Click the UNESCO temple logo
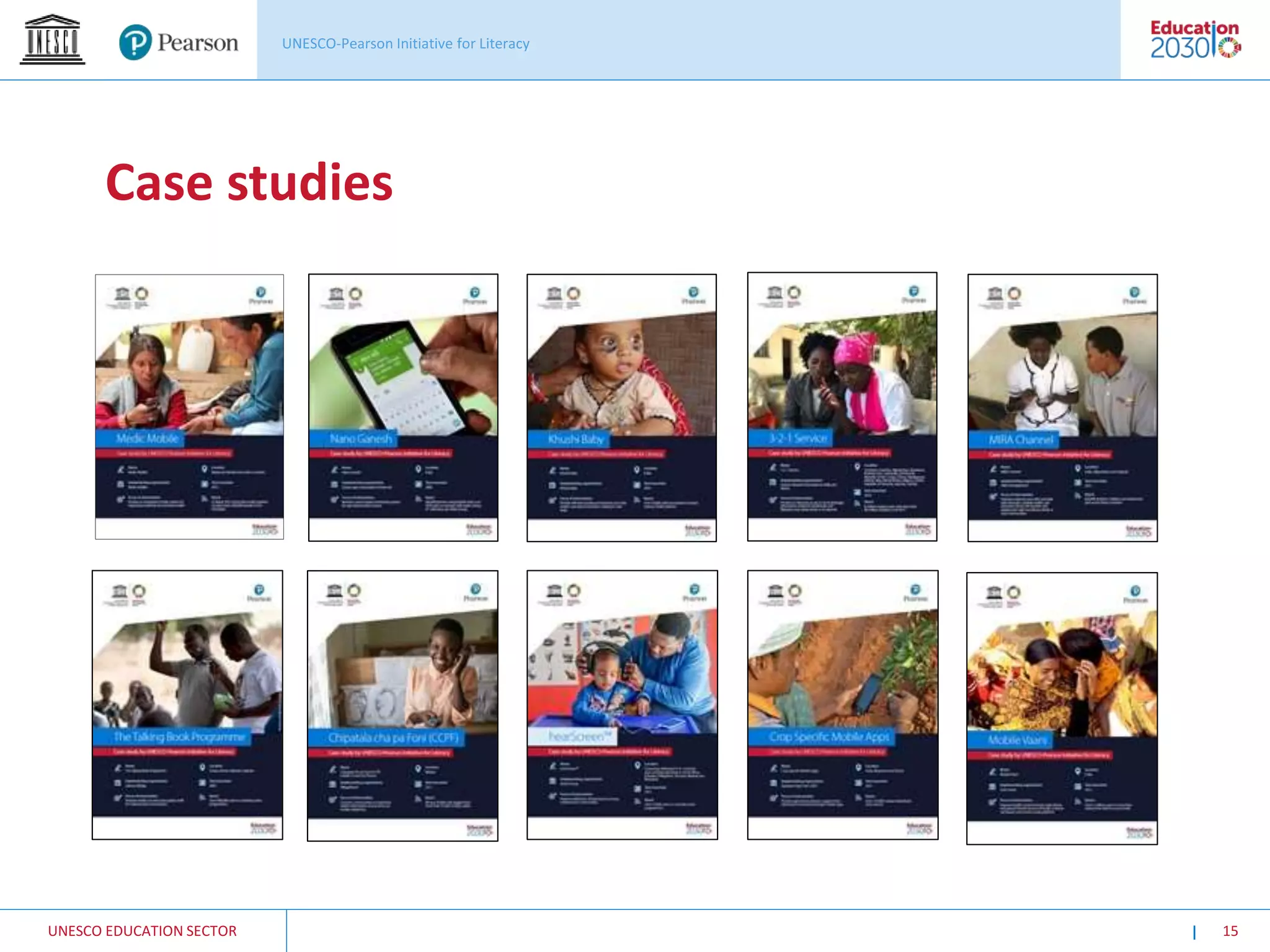 pos(52,40)
